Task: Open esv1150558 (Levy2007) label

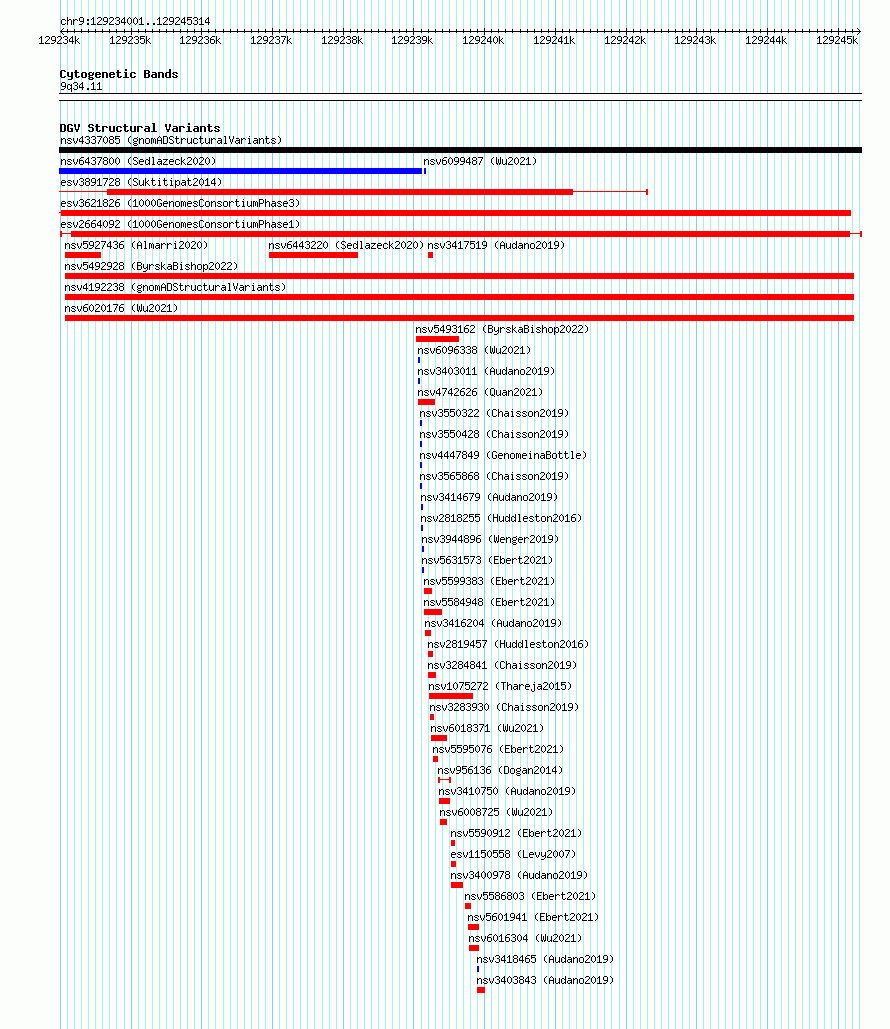Action: 513,854
